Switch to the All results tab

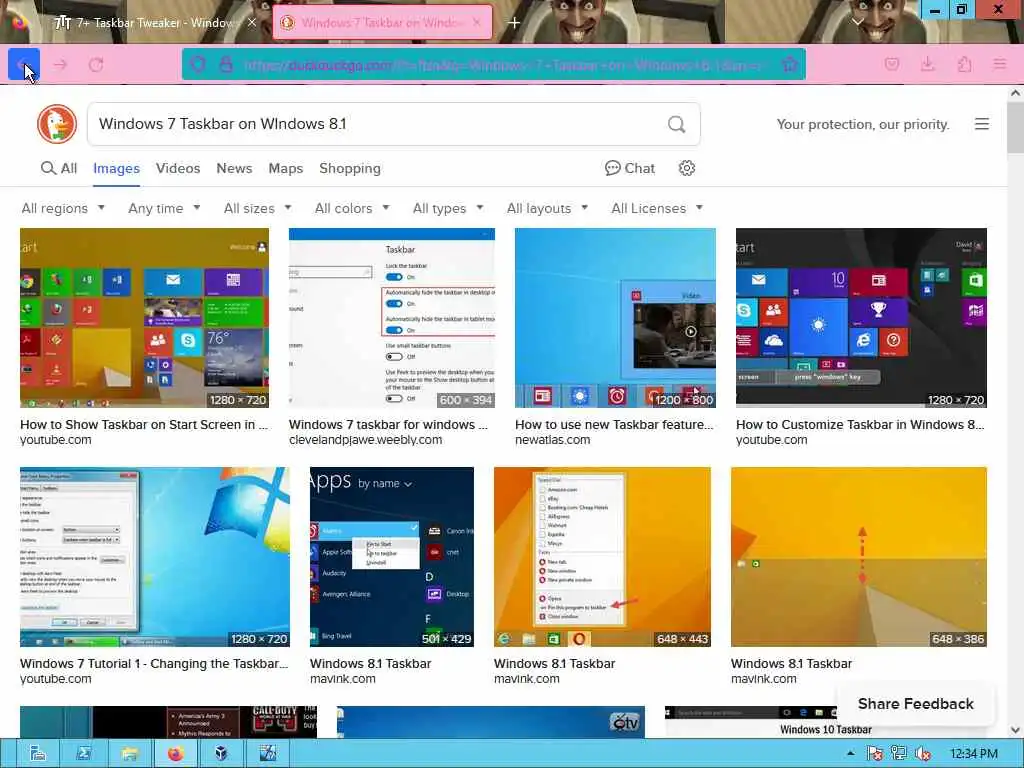[59, 168]
